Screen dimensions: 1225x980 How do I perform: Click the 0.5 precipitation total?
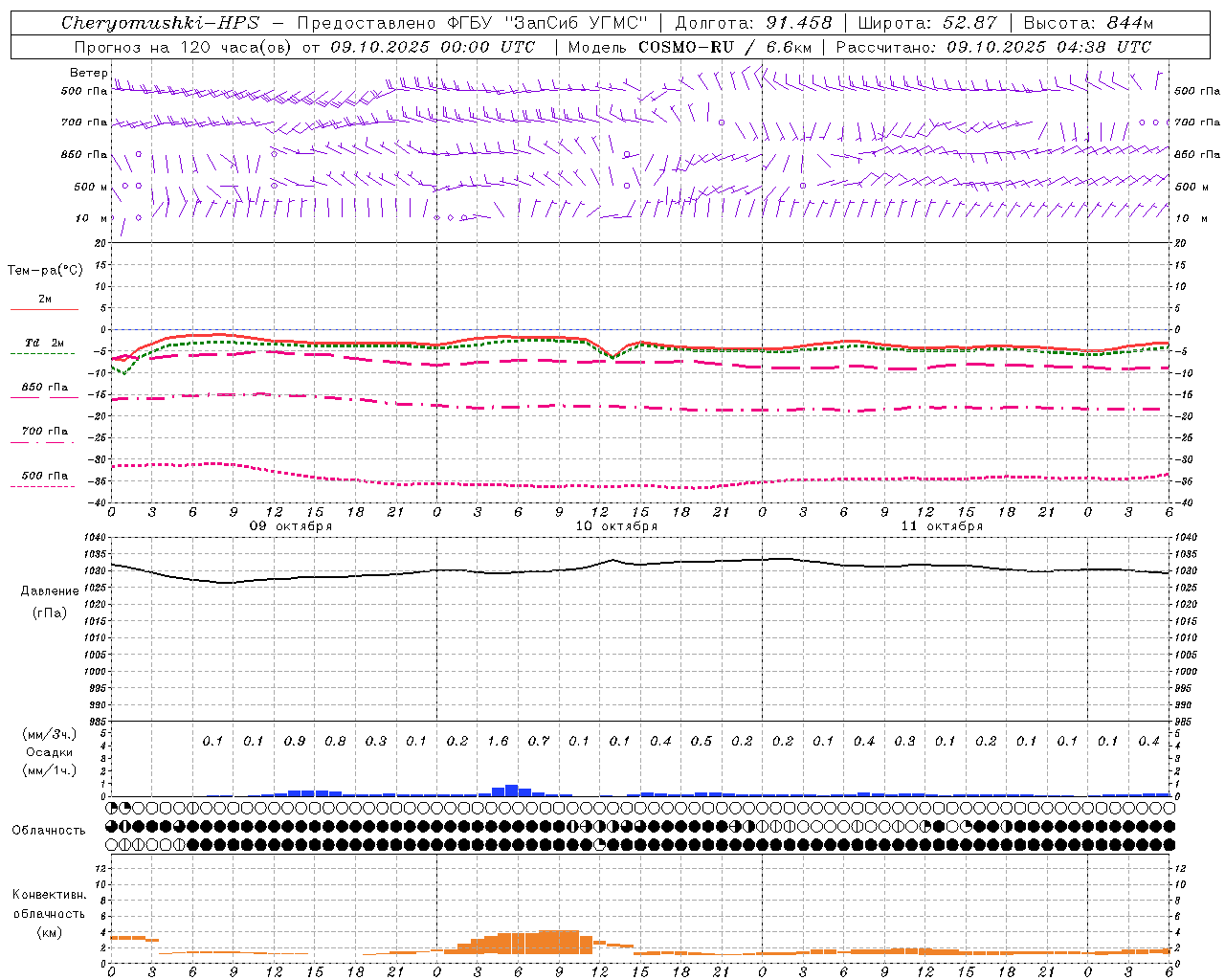click(702, 741)
